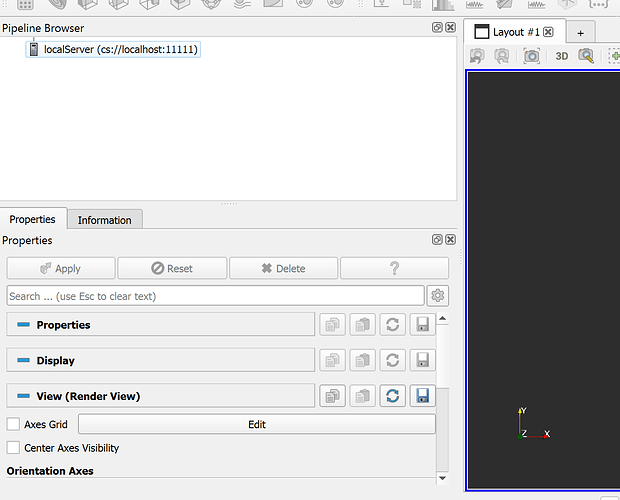Collapse the View (Render View) section

tap(161, 396)
